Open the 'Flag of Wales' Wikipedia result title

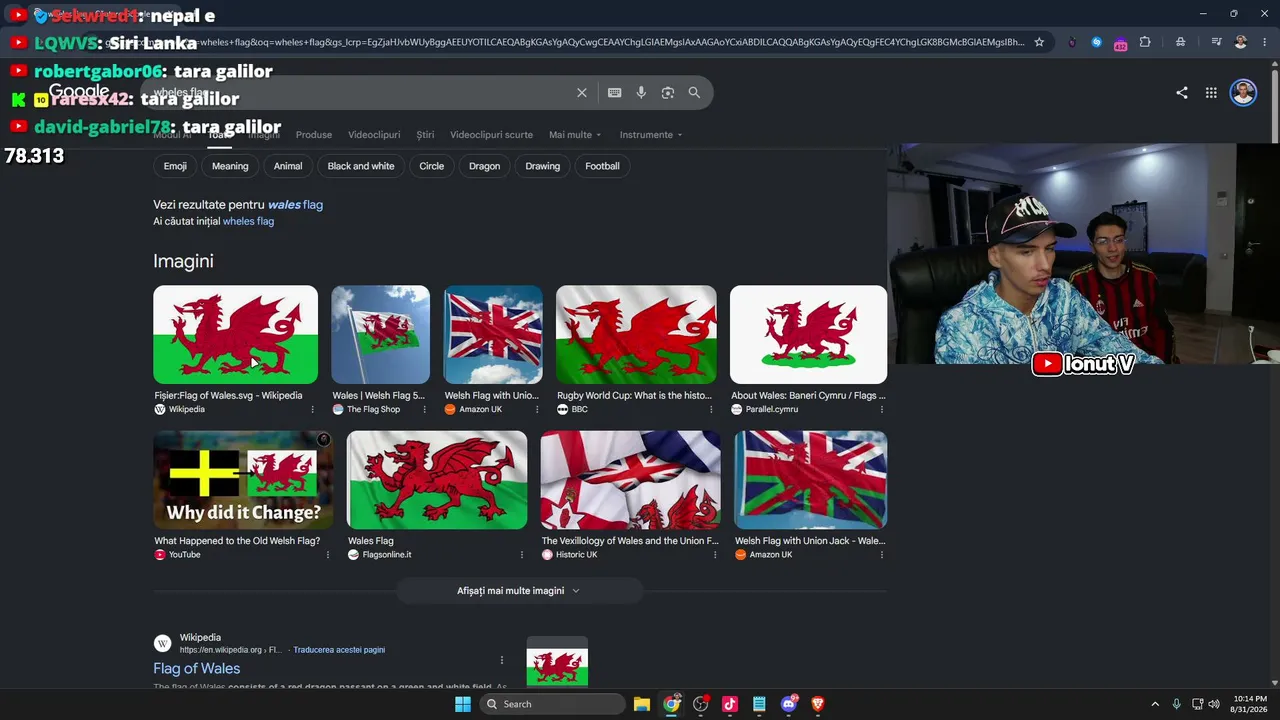(197, 669)
